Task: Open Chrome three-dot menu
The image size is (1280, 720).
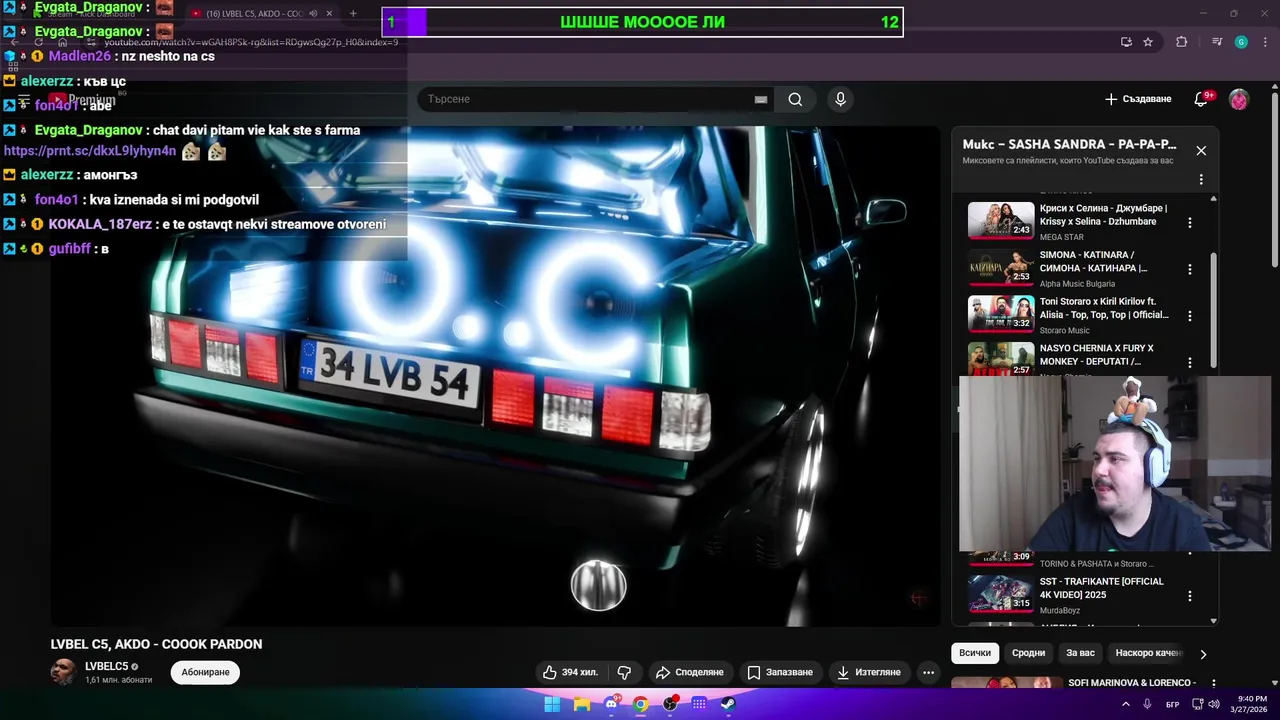Action: click(1267, 42)
